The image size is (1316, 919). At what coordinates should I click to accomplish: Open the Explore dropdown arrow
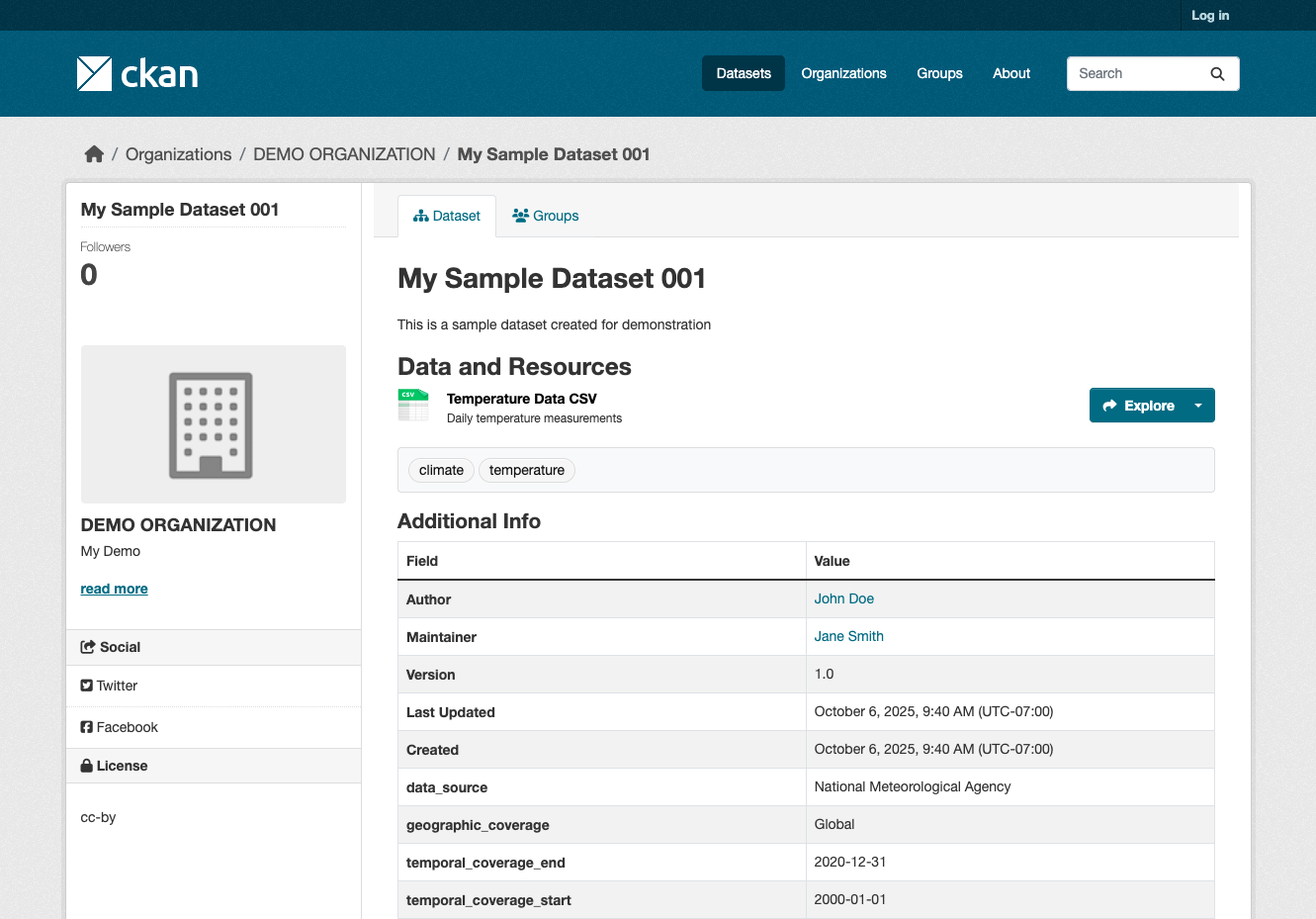point(1198,406)
